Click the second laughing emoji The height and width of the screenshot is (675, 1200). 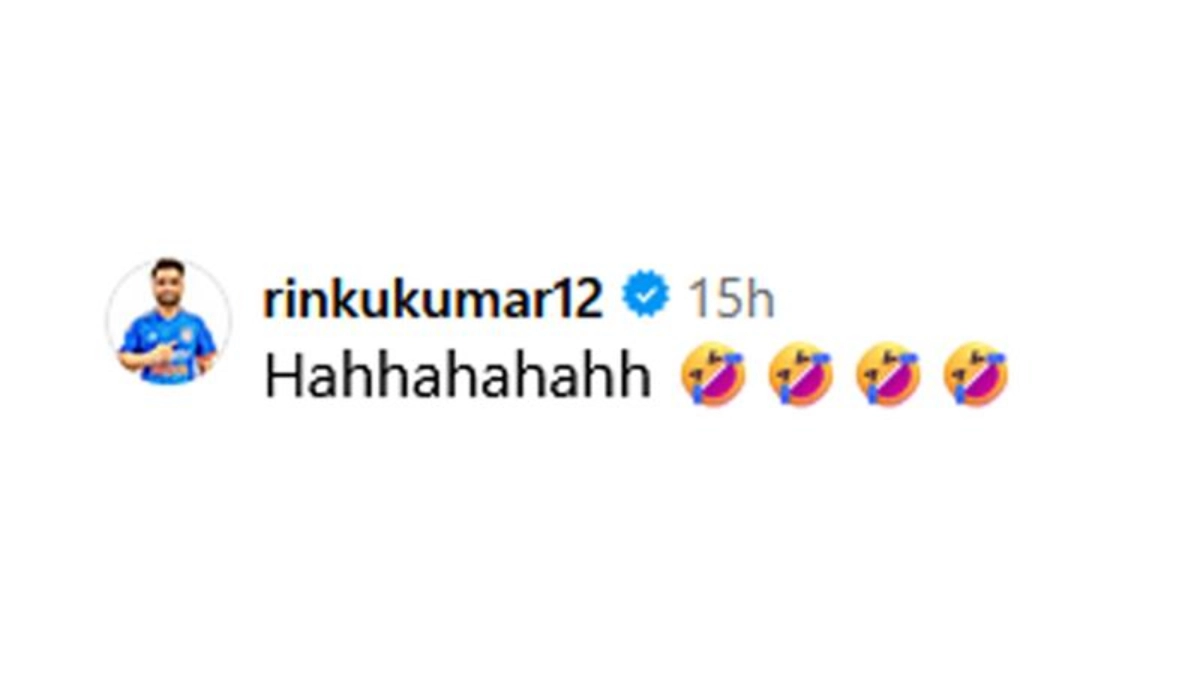(x=800, y=375)
